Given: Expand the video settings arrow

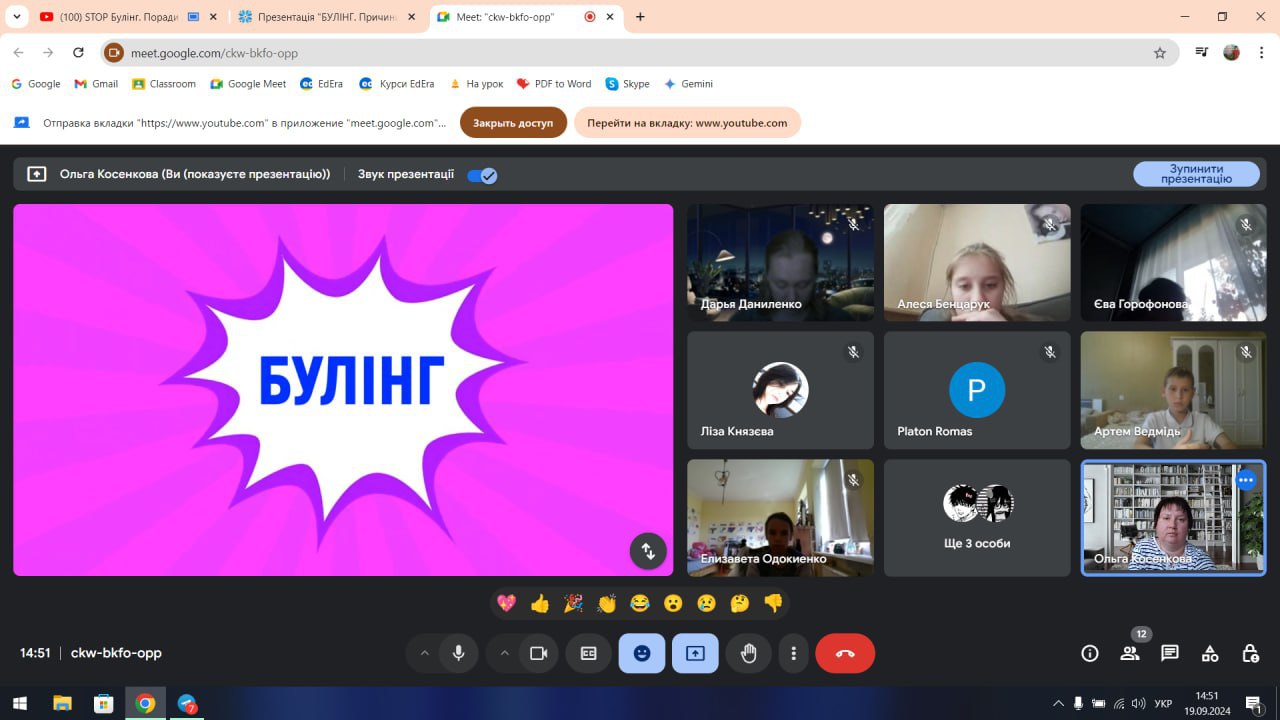Looking at the screenshot, I should click(504, 653).
